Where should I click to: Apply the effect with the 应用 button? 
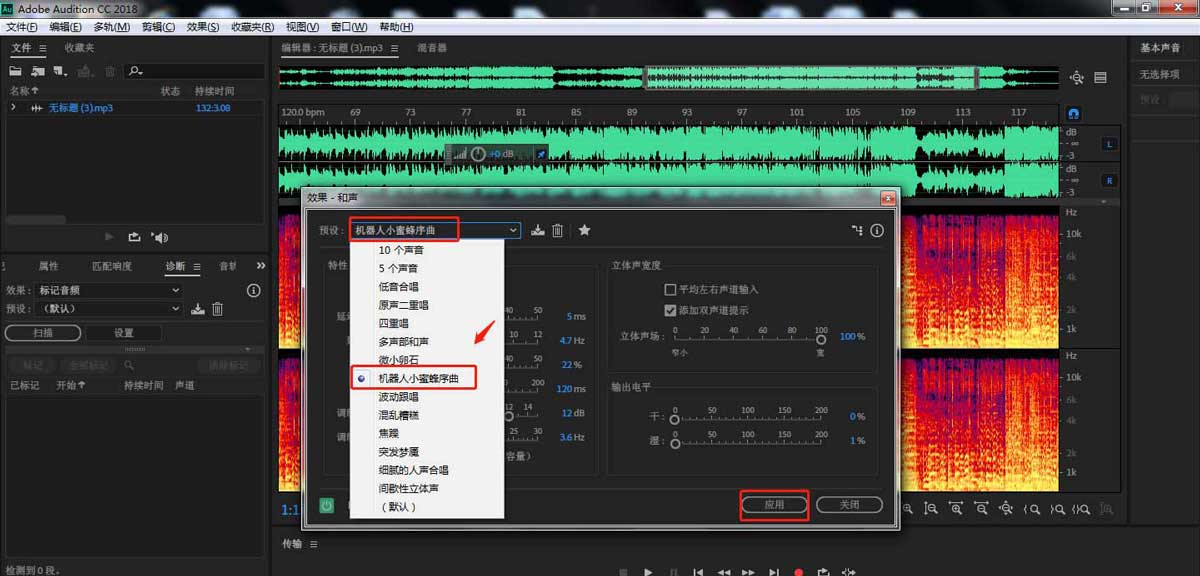[774, 505]
